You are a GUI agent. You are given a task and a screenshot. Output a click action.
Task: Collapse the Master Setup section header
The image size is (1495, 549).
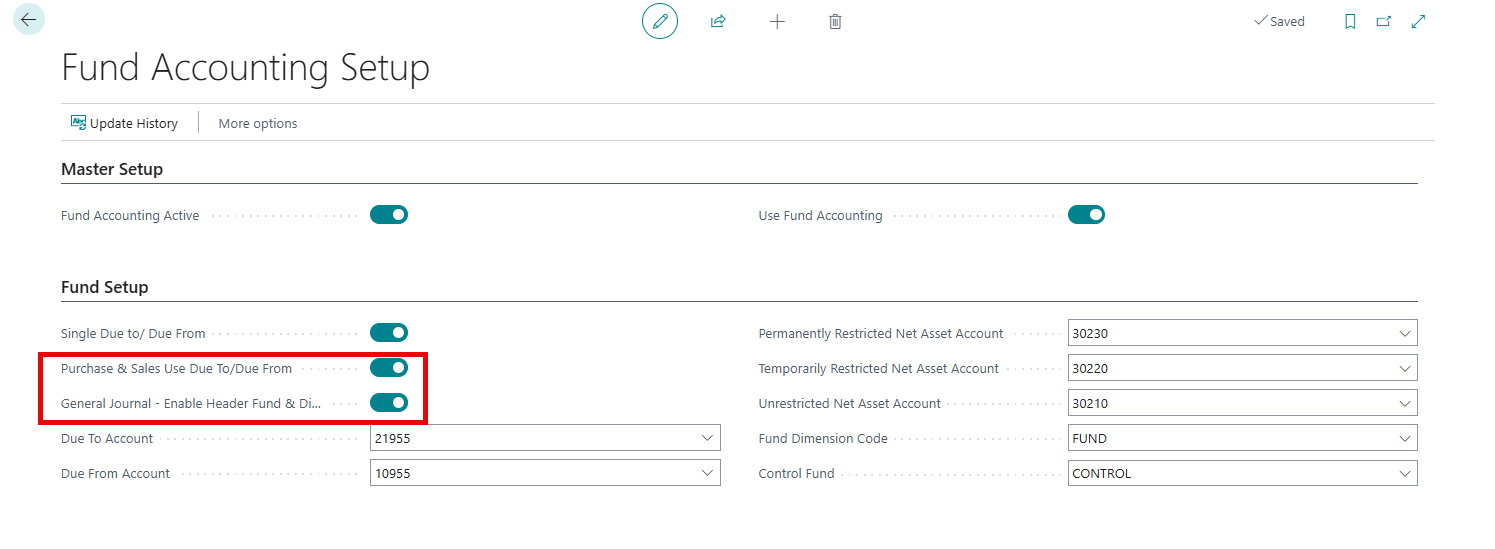pos(112,169)
